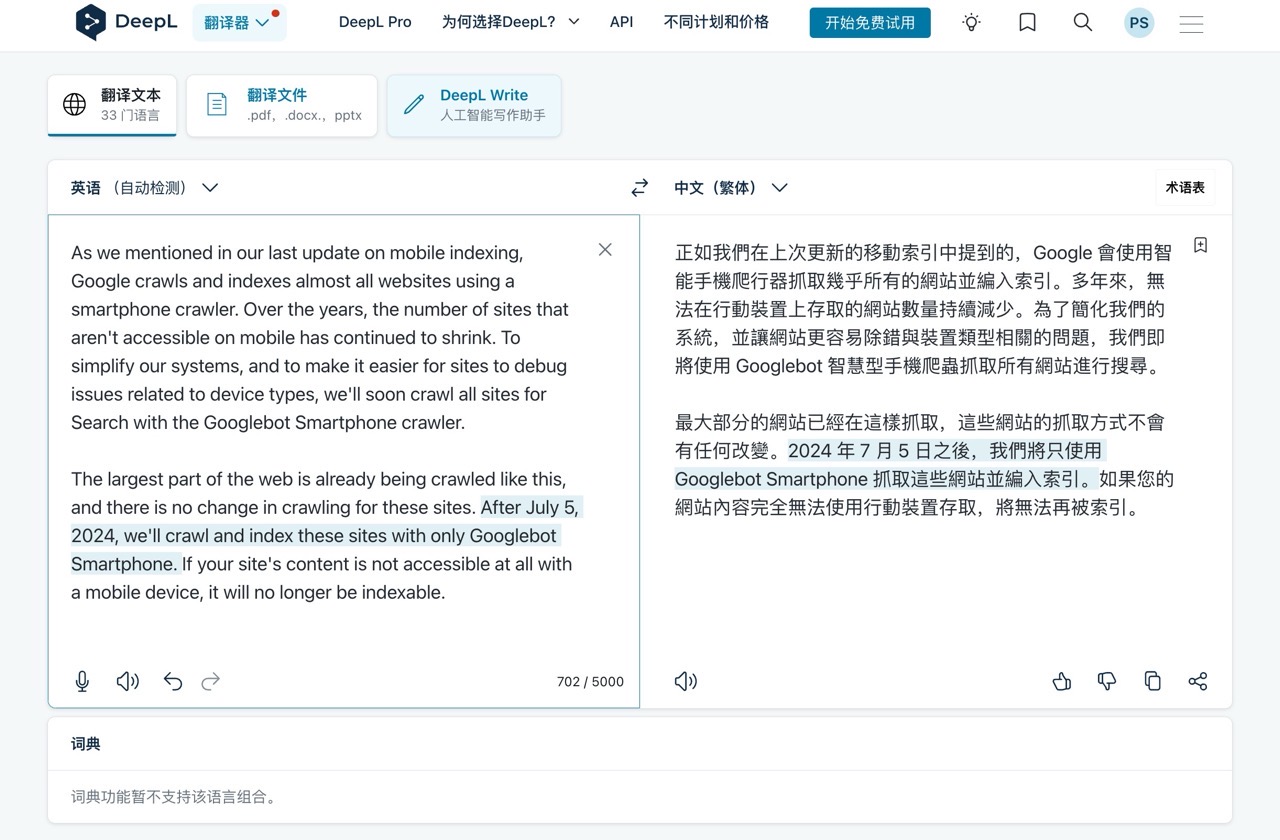1280x840 pixels.
Task: Switch to the 翻译文件 tab
Action: (282, 105)
